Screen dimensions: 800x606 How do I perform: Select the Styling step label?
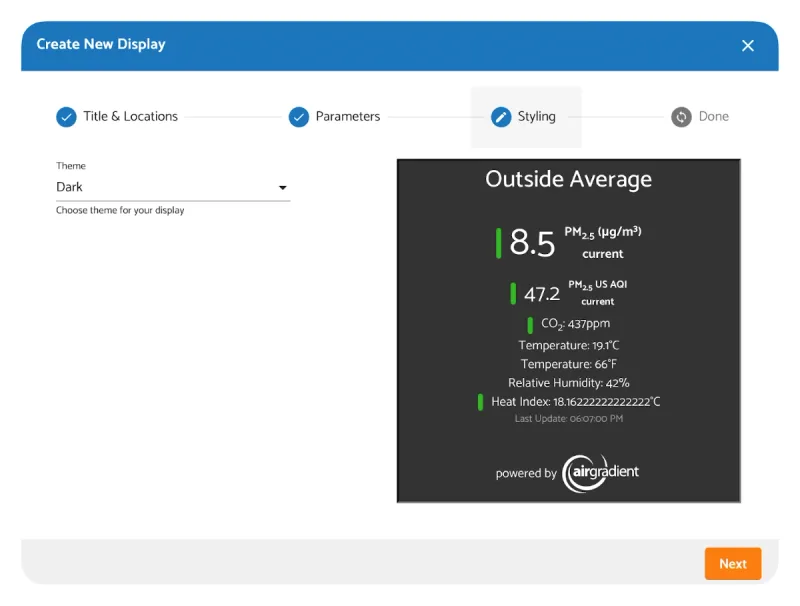536,117
